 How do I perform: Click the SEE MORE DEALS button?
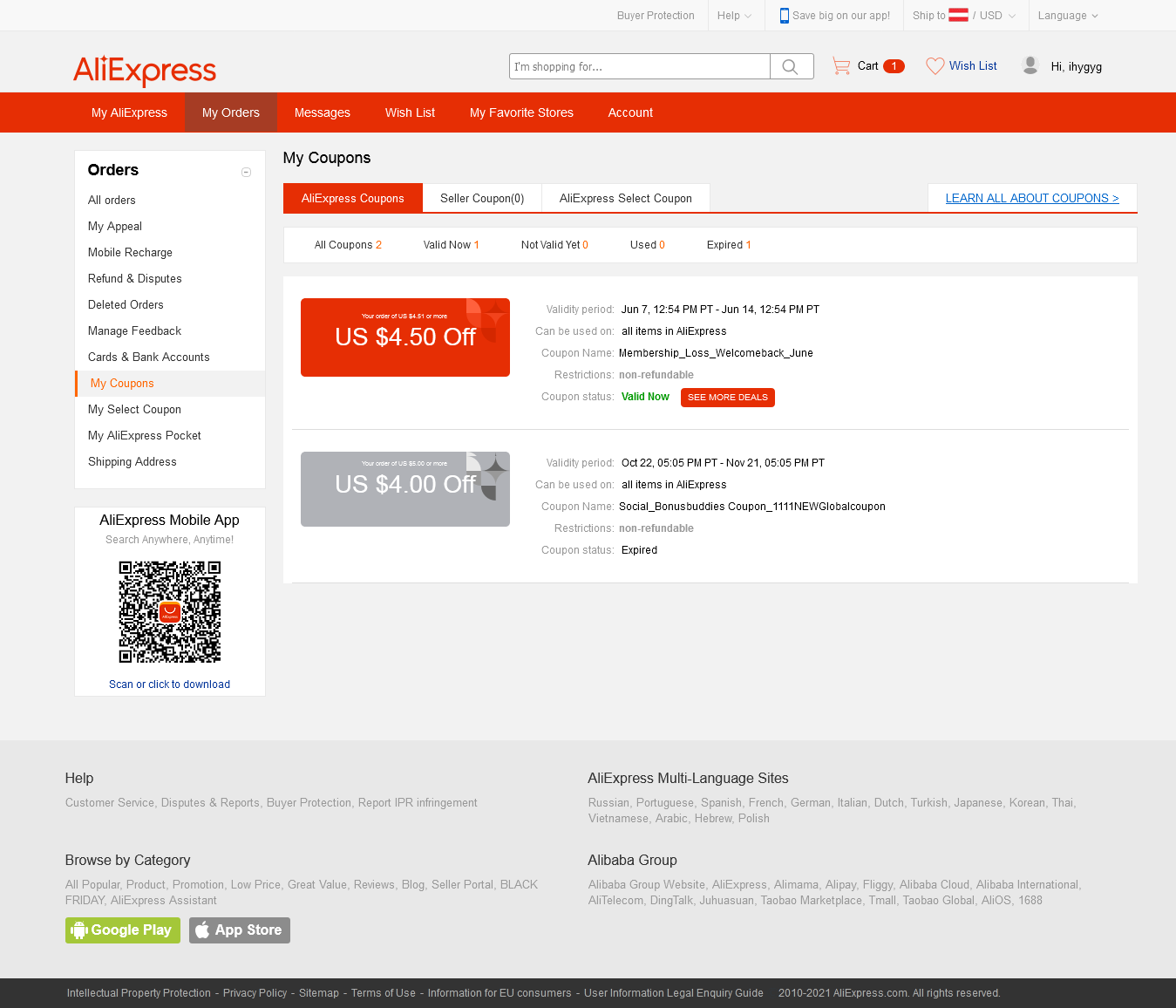(728, 398)
